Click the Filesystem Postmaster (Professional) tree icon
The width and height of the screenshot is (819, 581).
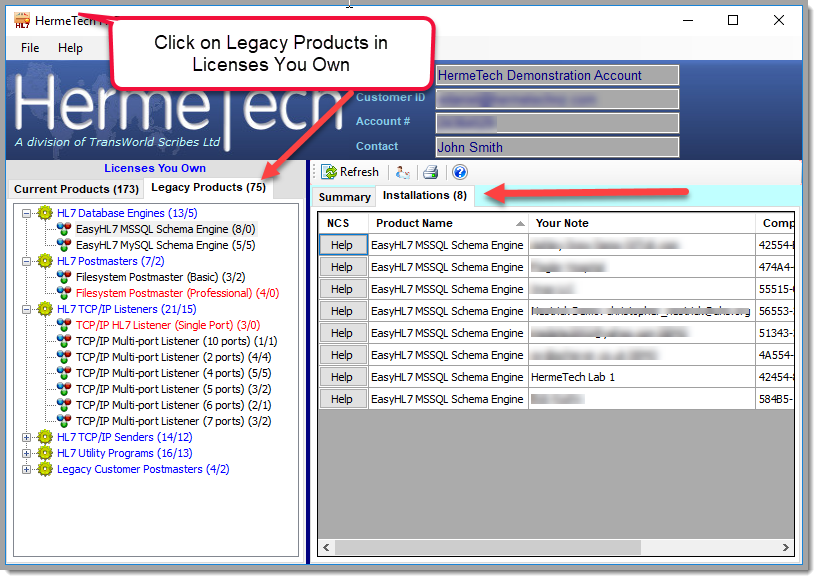click(64, 293)
